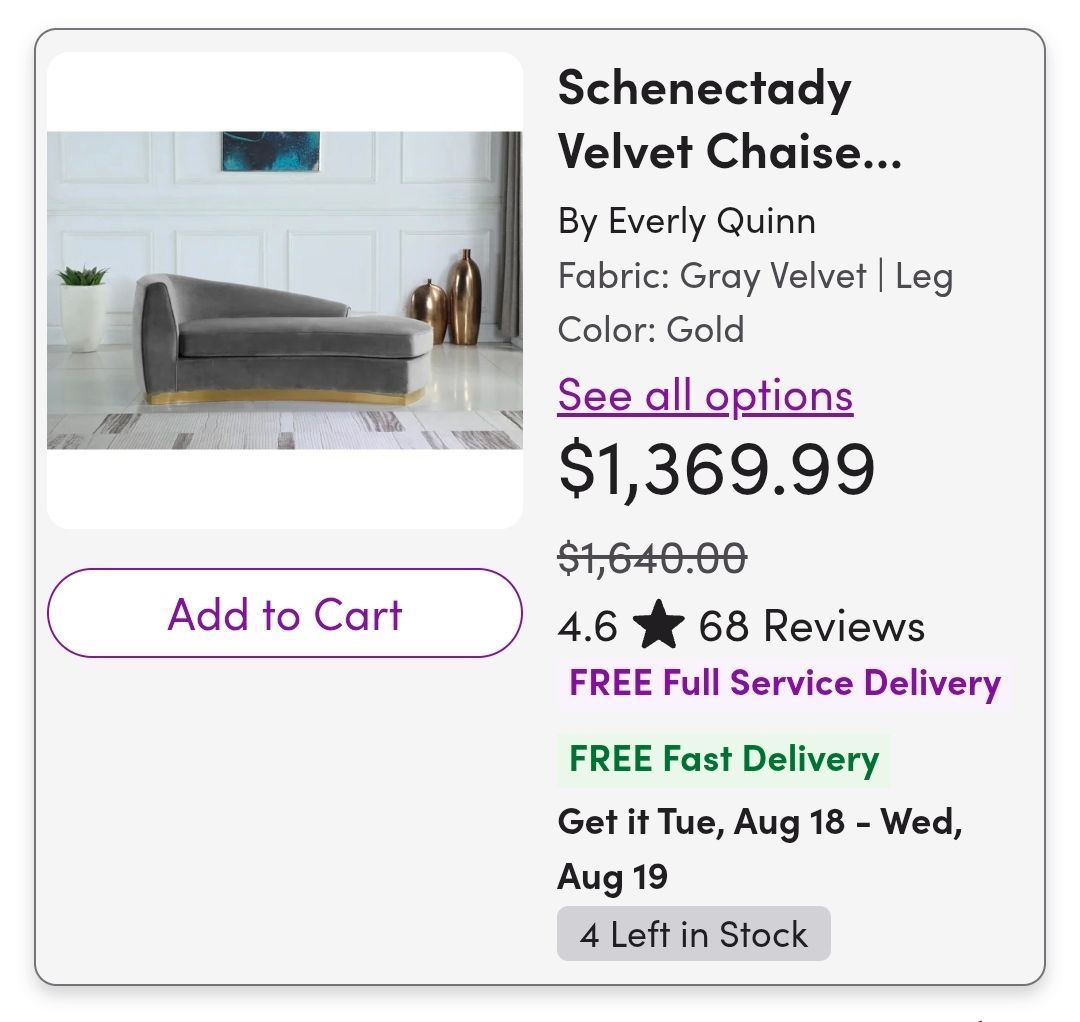Click the Fabric: Gray Velvet description
The image size is (1080, 1022).
click(x=712, y=276)
